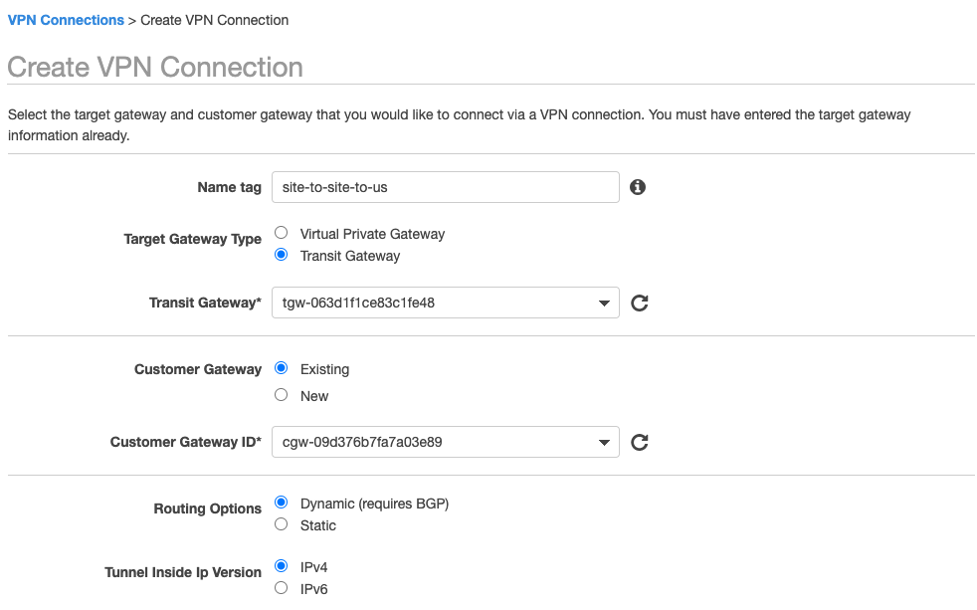Pick IPv4 tunnel inside IP version

[281, 566]
